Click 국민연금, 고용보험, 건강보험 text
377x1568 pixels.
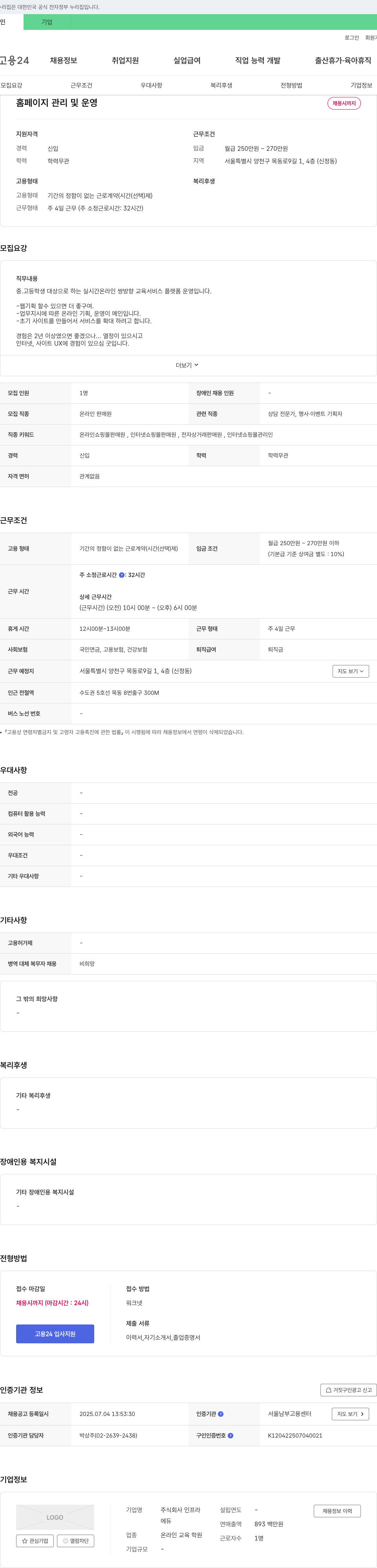pos(113,650)
